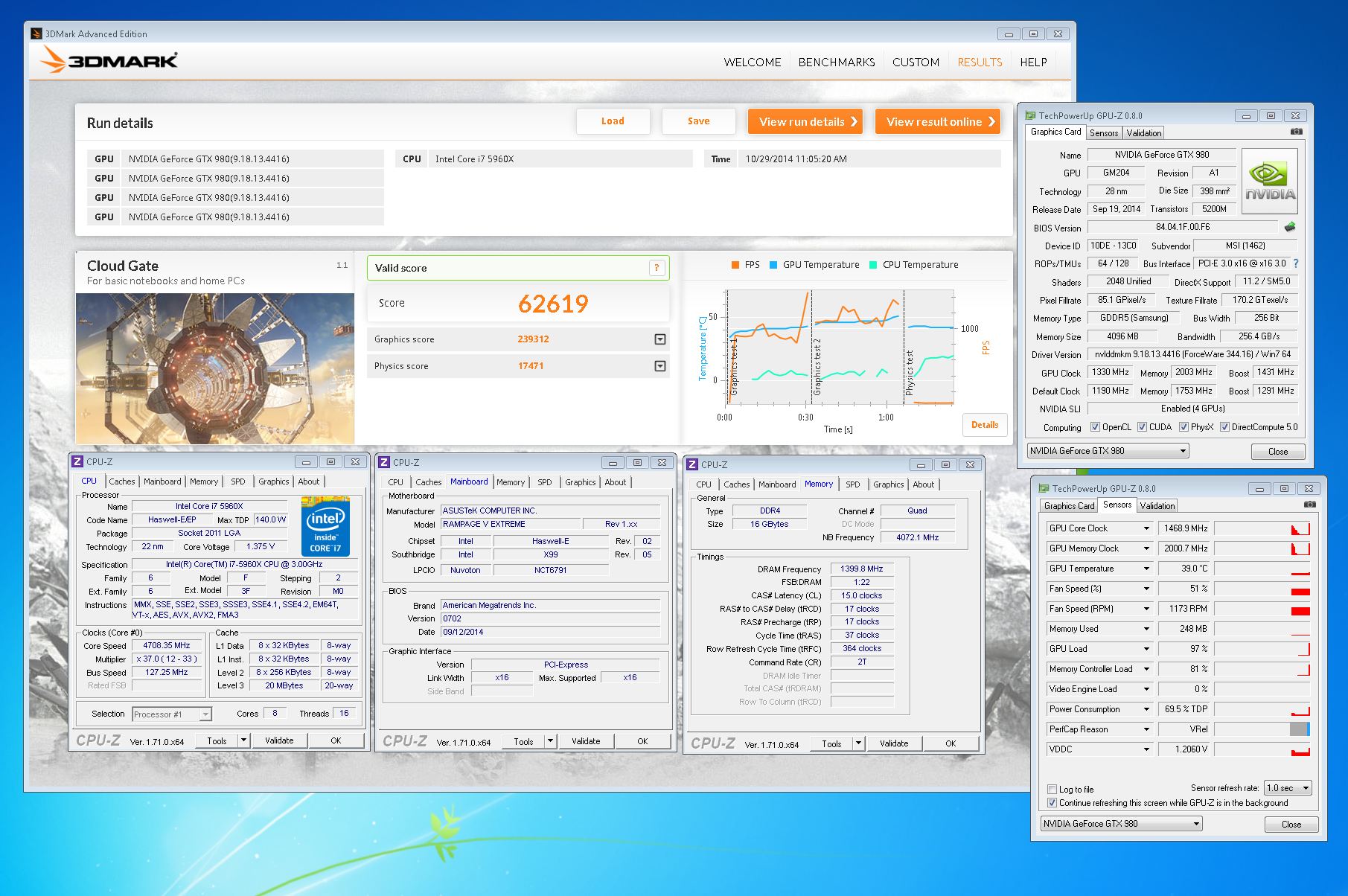Click the 62619 score value
The width and height of the screenshot is (1348, 896).
coord(553,304)
